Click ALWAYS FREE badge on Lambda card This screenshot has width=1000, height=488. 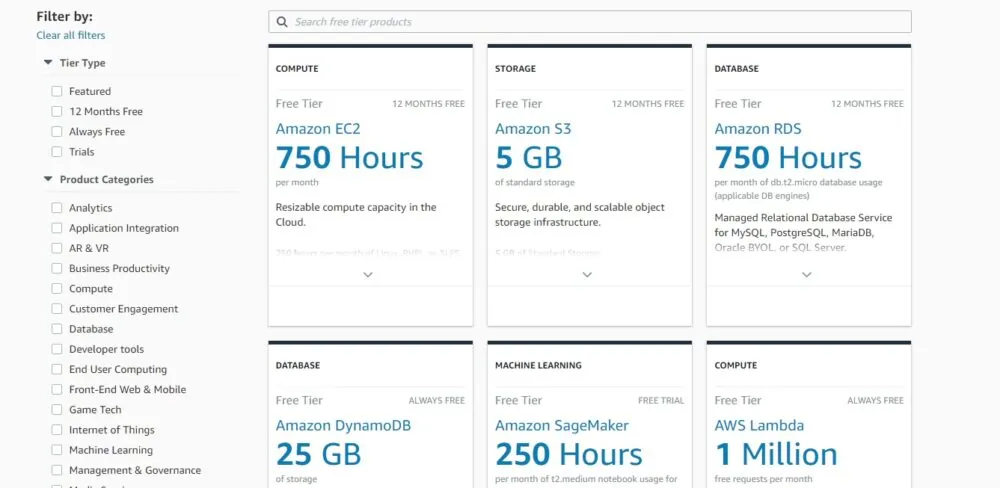876,401
